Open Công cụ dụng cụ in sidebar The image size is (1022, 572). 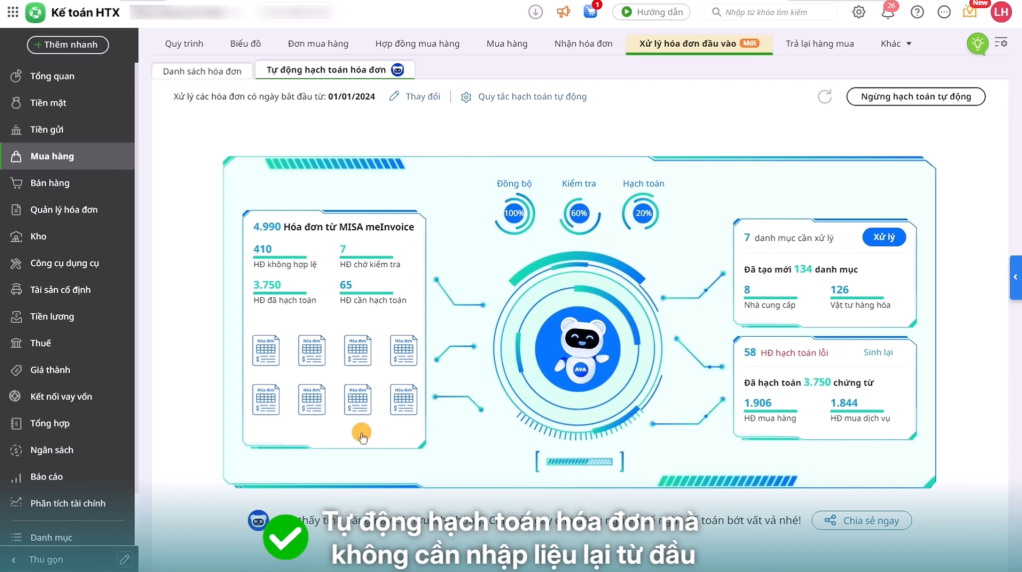pyautogui.click(x=68, y=263)
